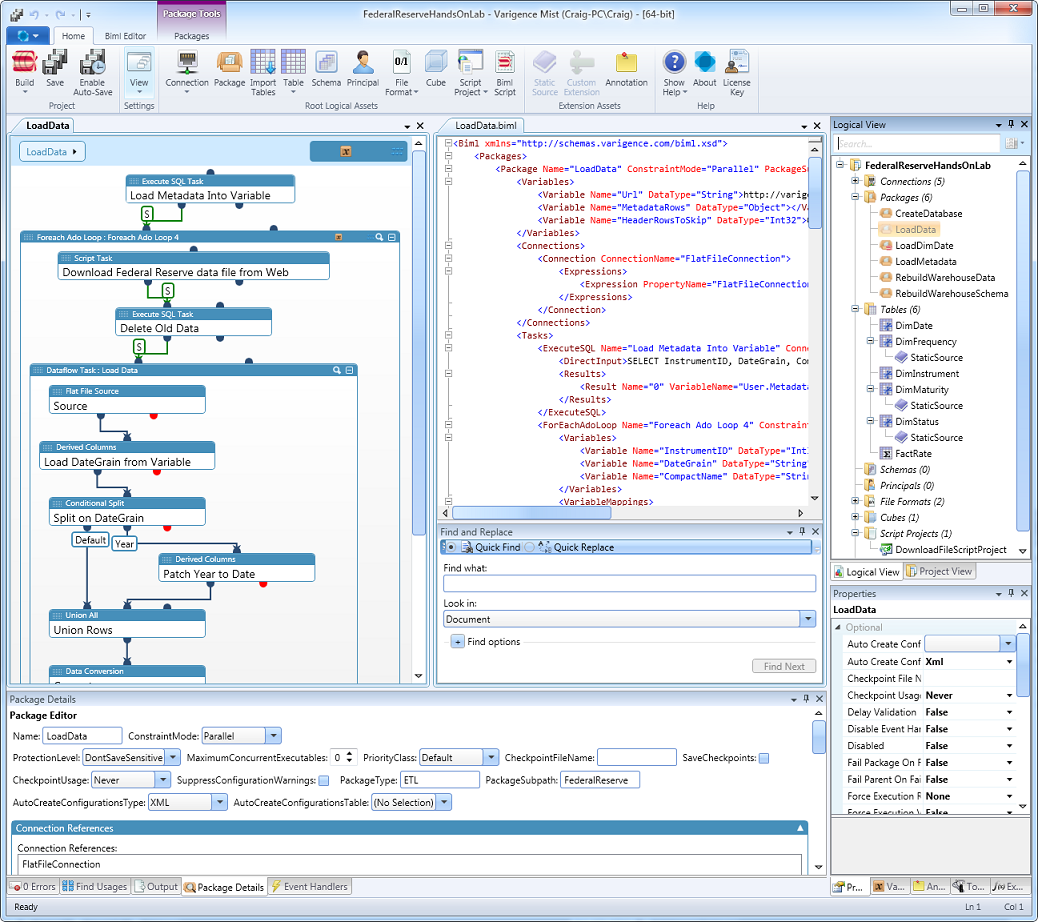
Task: Open the Find Usages tab
Action: click(x=94, y=886)
